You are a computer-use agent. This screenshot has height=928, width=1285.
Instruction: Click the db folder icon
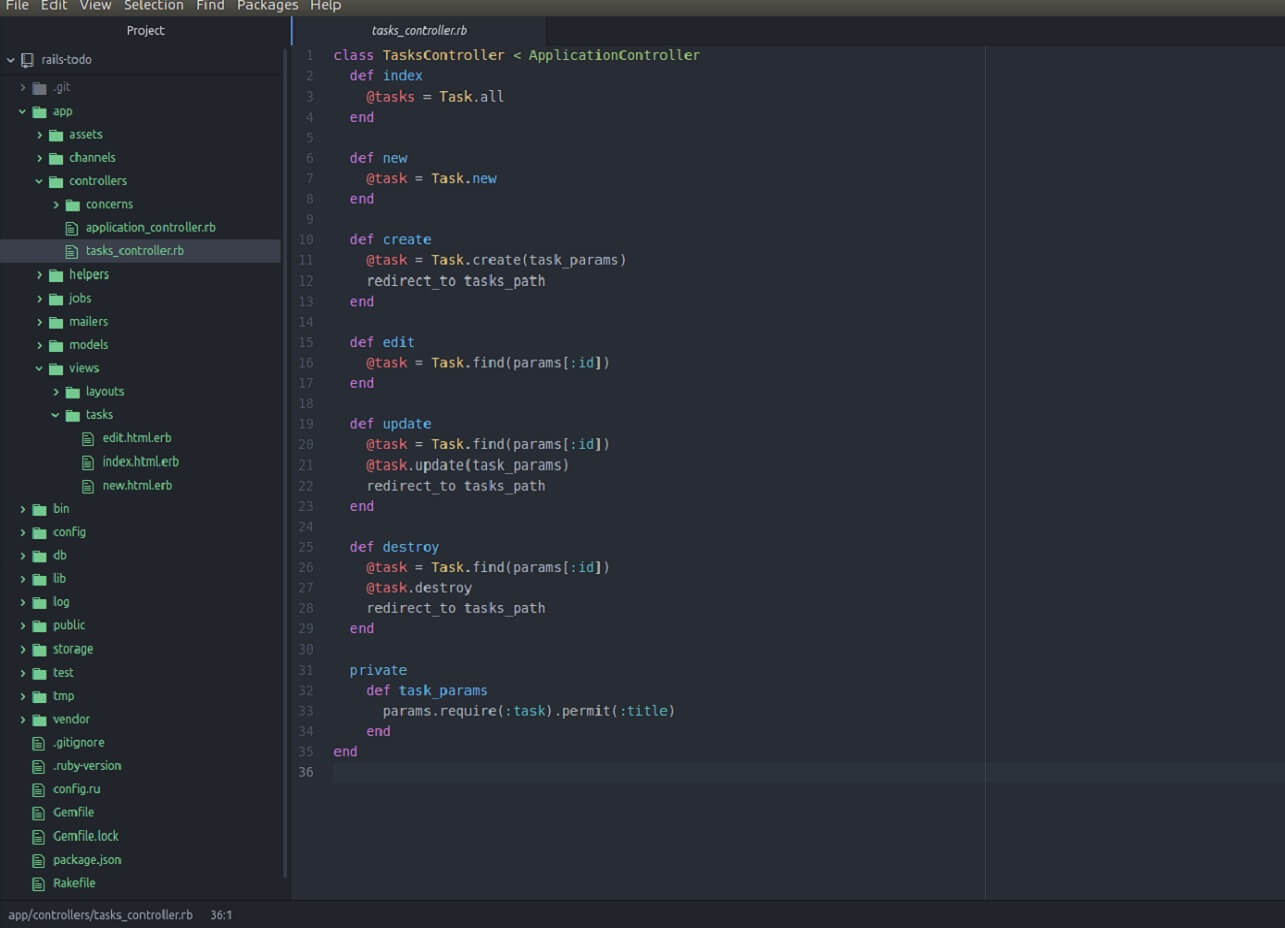tap(39, 556)
